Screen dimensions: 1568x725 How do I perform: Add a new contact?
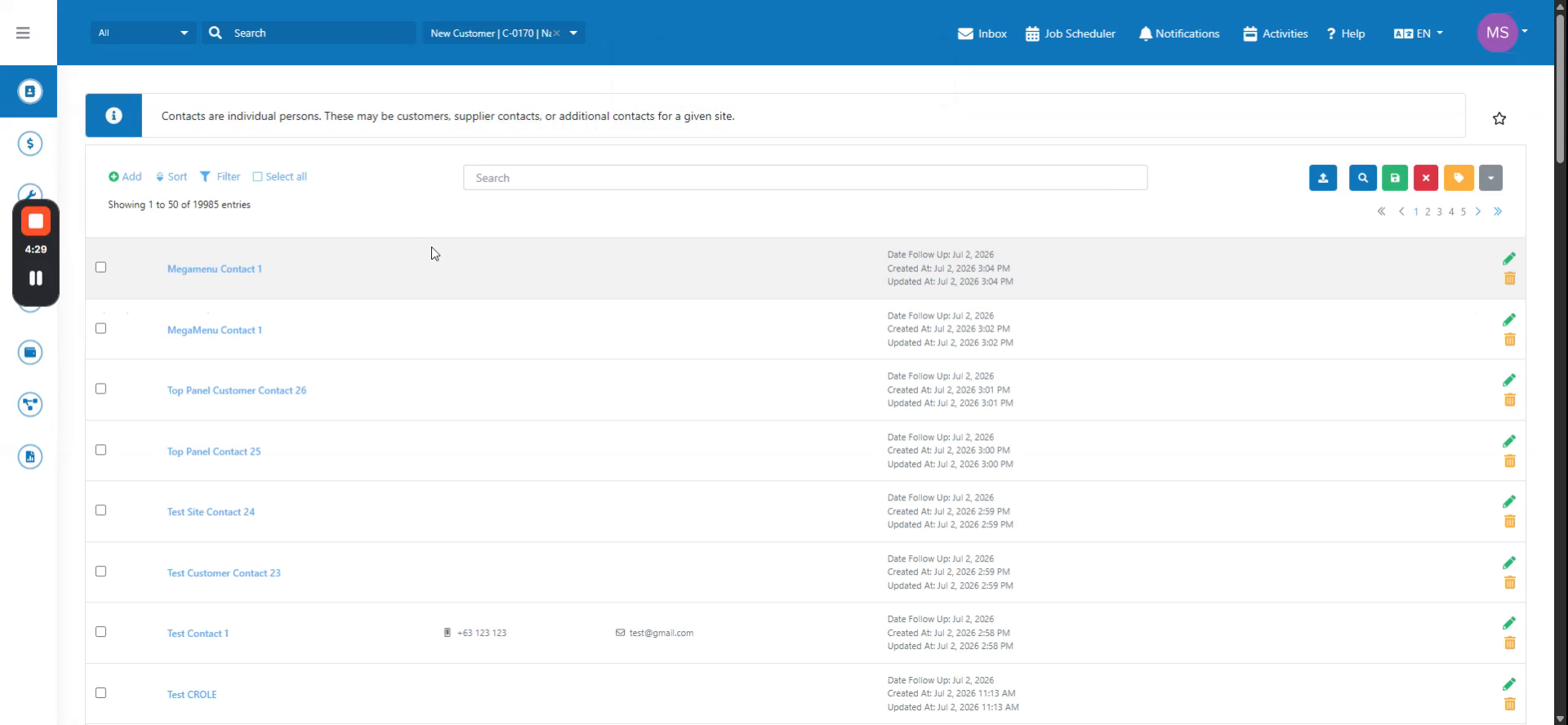click(125, 176)
